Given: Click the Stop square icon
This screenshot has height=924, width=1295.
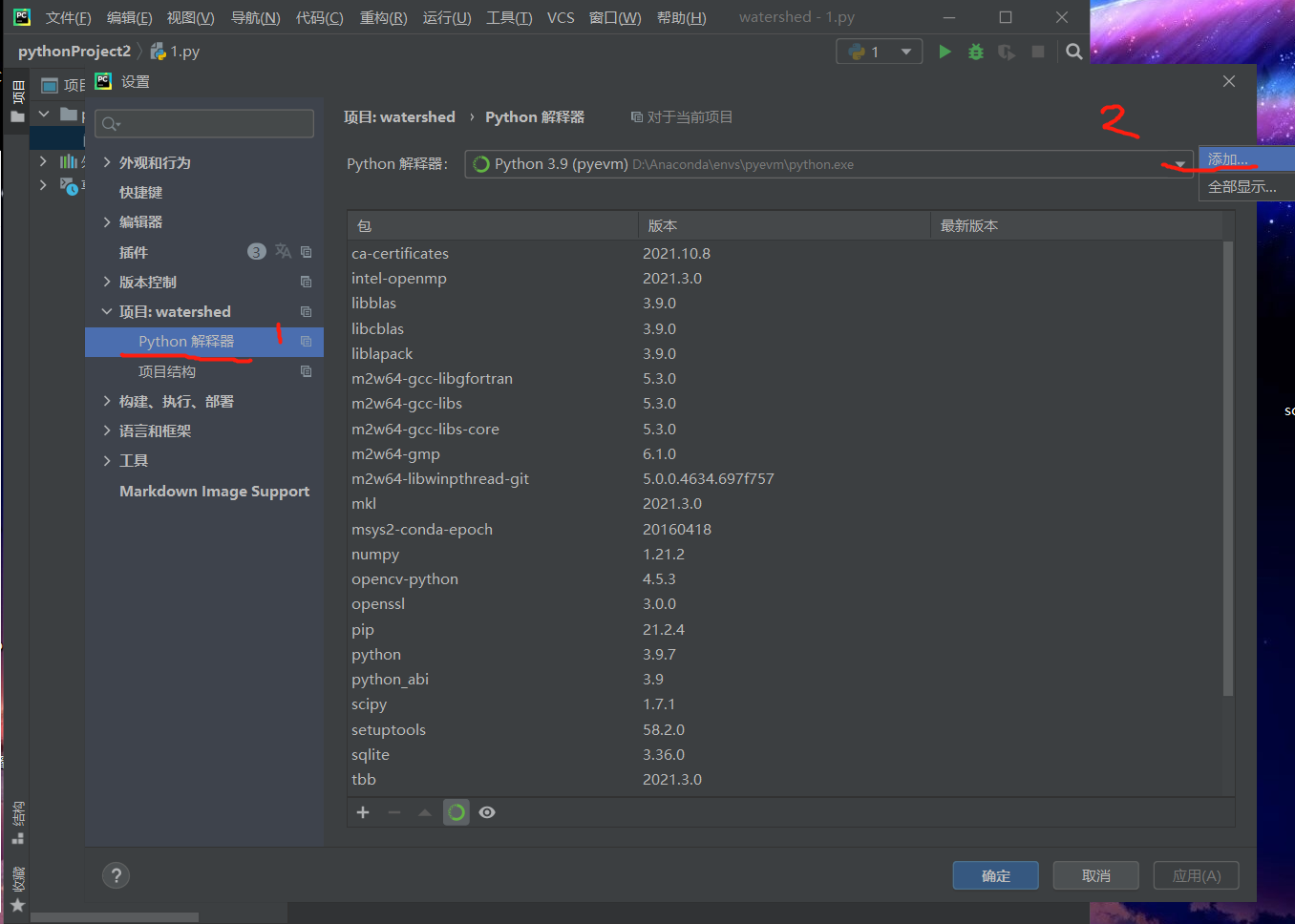Looking at the screenshot, I should pyautogui.click(x=1037, y=52).
